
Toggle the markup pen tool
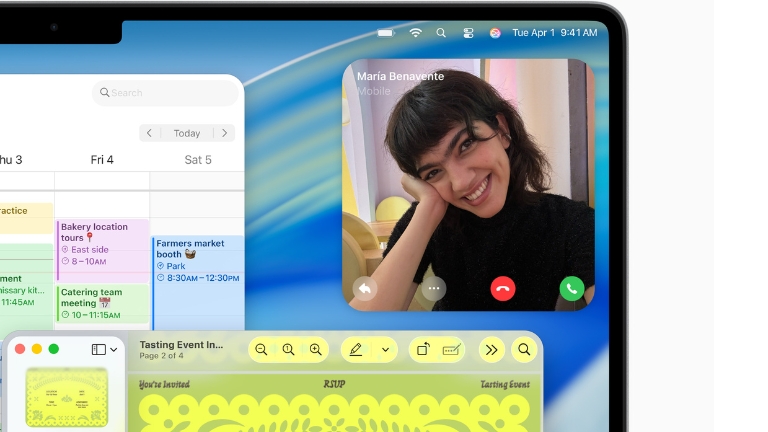357,349
